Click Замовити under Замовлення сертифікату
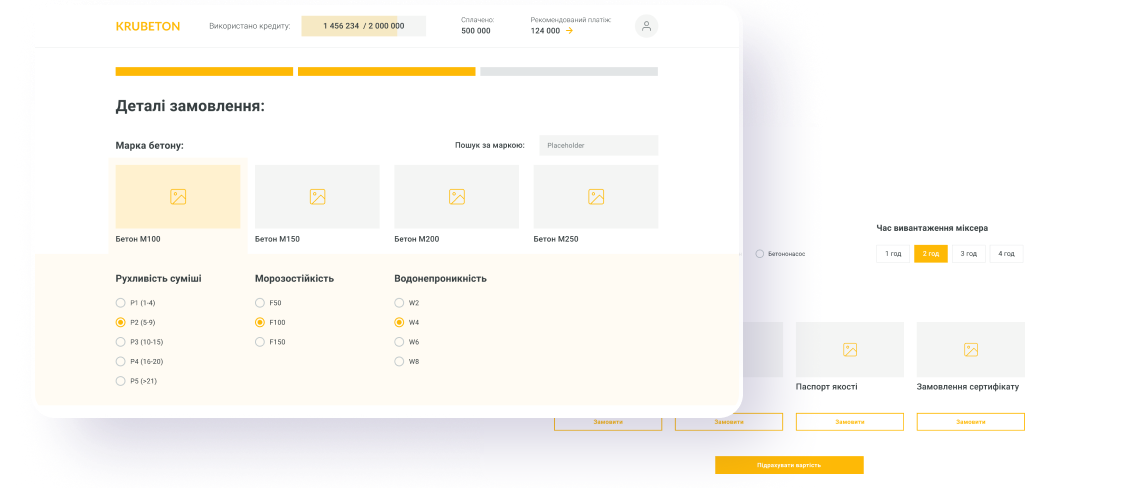This screenshot has height=488, width=1130. click(x=970, y=422)
